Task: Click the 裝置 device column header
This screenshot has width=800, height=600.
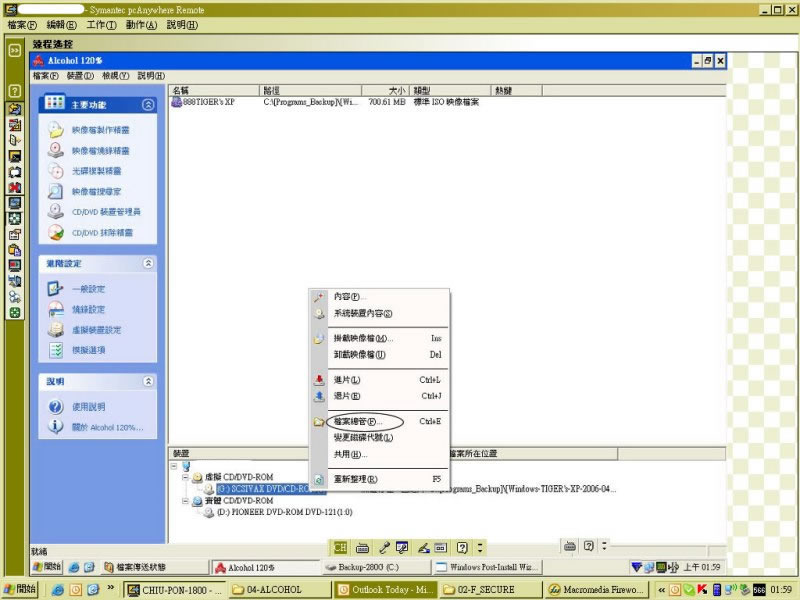Action: 239,453
